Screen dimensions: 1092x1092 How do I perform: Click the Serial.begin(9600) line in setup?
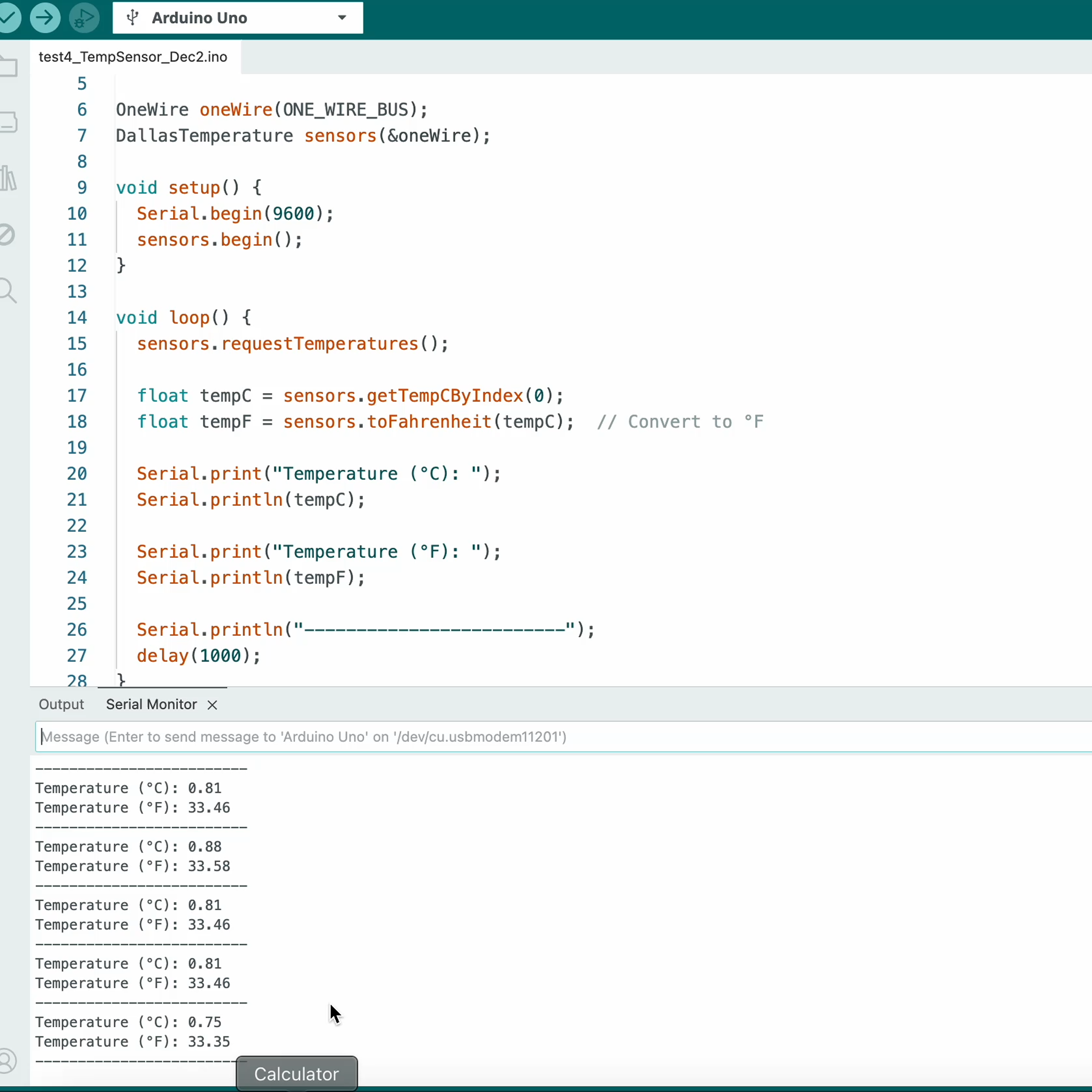pos(235,214)
